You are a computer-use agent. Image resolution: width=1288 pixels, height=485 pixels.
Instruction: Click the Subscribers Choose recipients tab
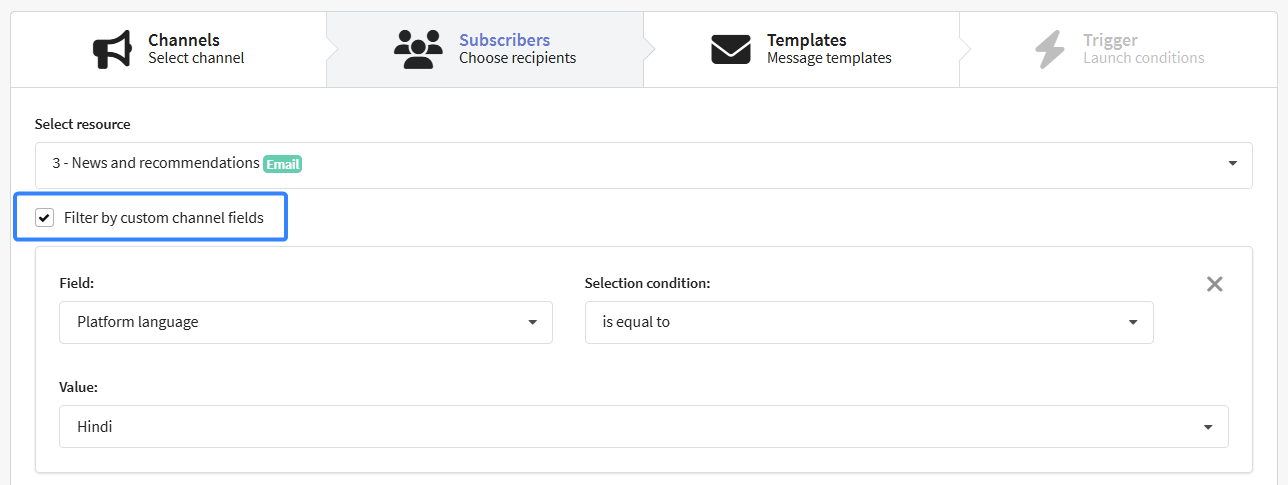click(x=485, y=49)
